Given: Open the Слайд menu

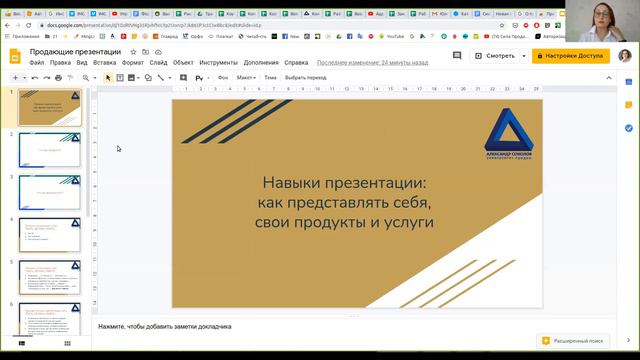Looking at the screenshot, I should 158,62.
